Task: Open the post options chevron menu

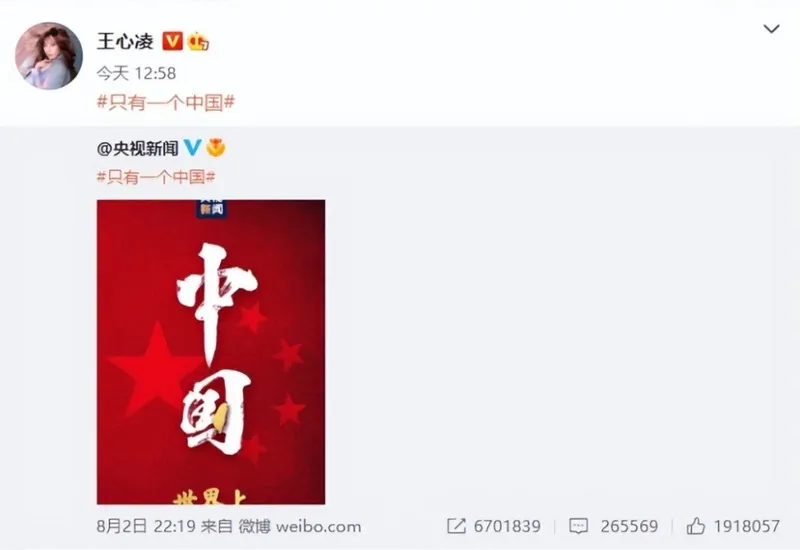Action: pos(771,29)
